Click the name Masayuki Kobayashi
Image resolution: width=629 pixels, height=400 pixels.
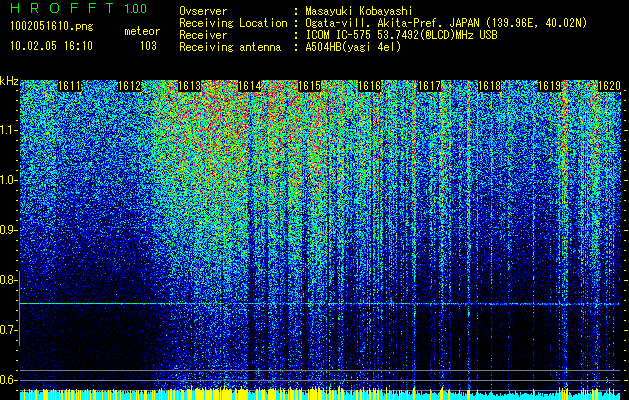pyautogui.click(x=359, y=11)
